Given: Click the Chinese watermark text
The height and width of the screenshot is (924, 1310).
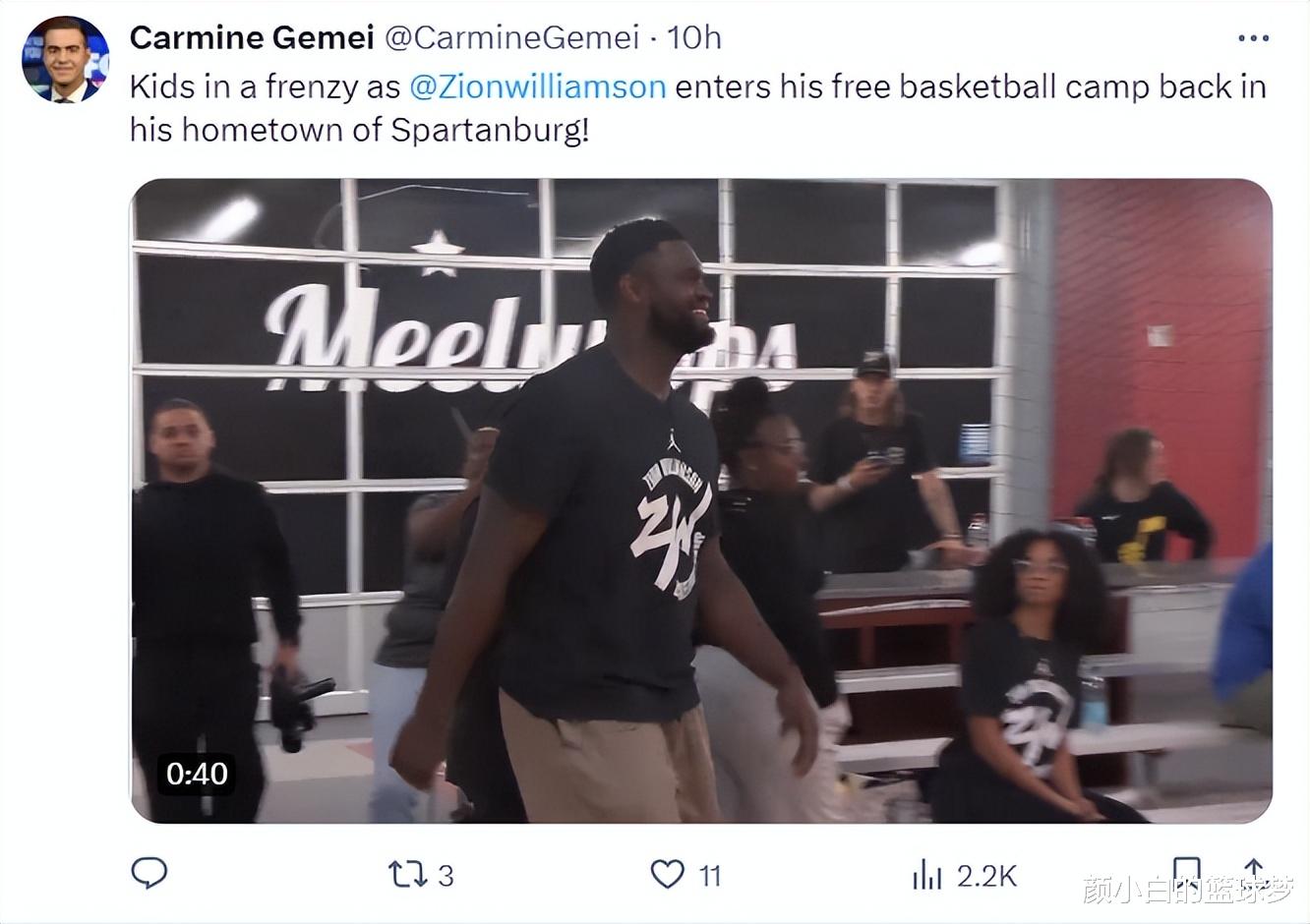Looking at the screenshot, I should coord(1187,890).
